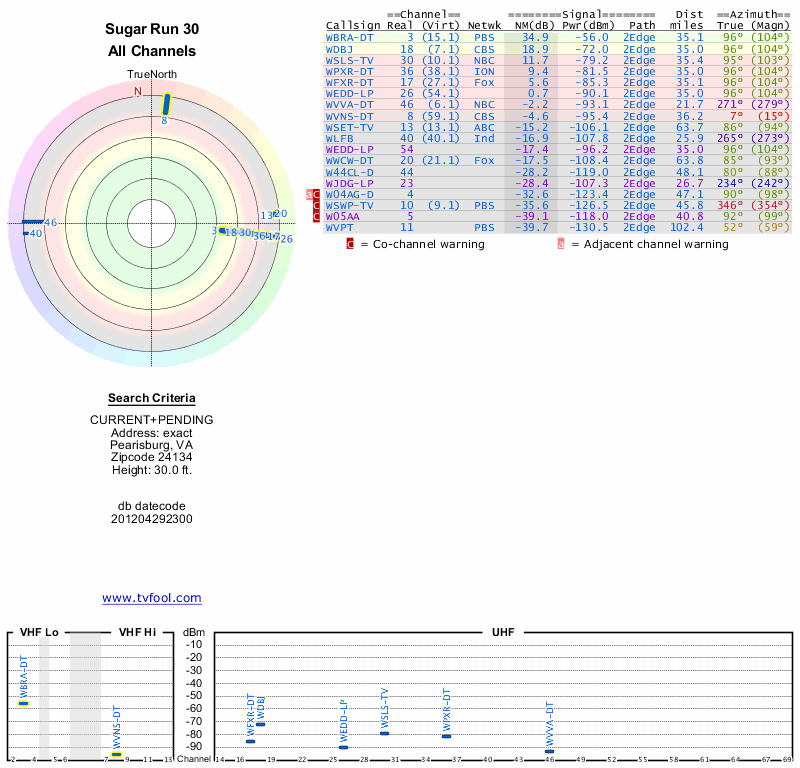Click the Sugar Run 30 title
The image size is (800, 768).
point(152,29)
